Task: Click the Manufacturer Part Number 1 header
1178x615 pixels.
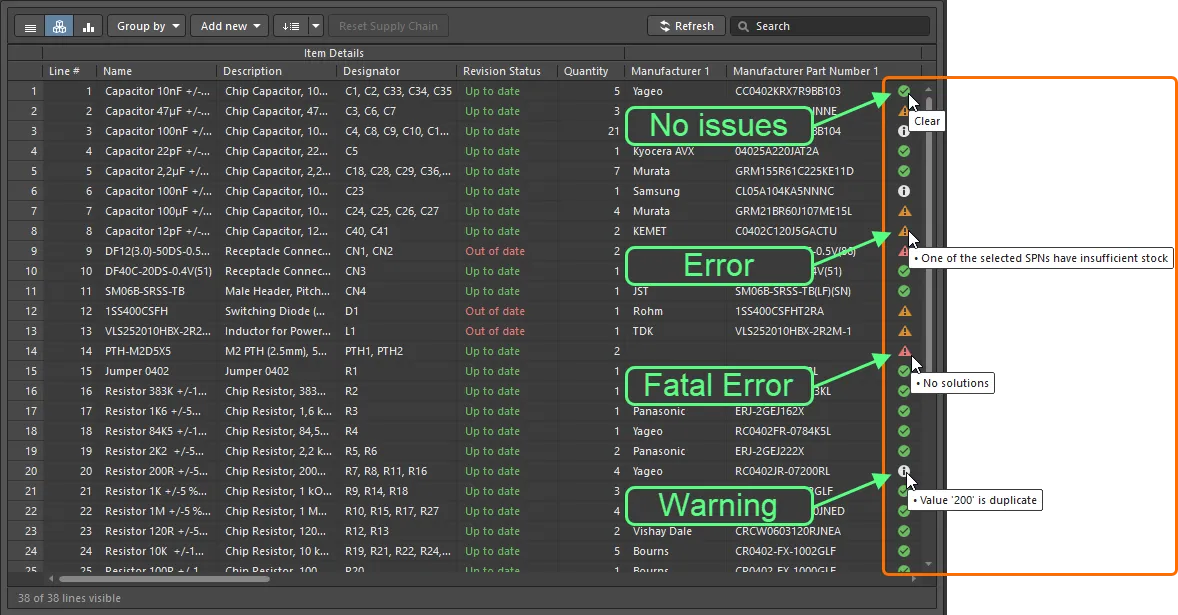Action: tap(805, 71)
